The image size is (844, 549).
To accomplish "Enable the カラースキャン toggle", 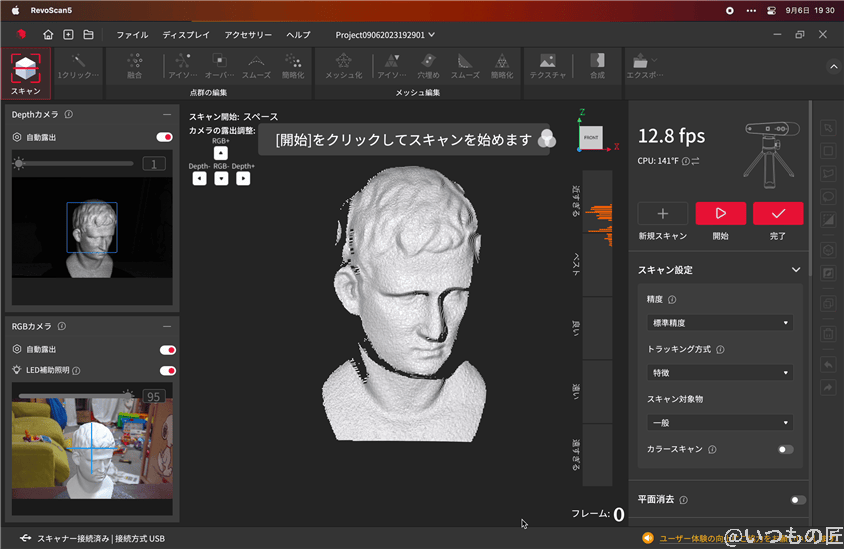I will coord(785,450).
